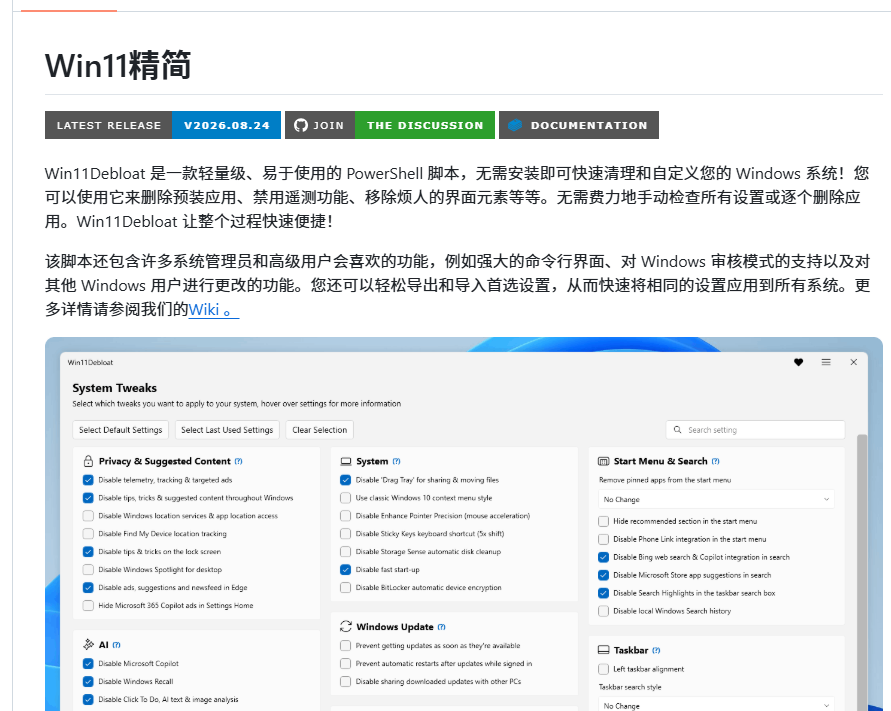Click the AI section help question mark
Viewport: 891px width, 711px height.
click(x=116, y=645)
